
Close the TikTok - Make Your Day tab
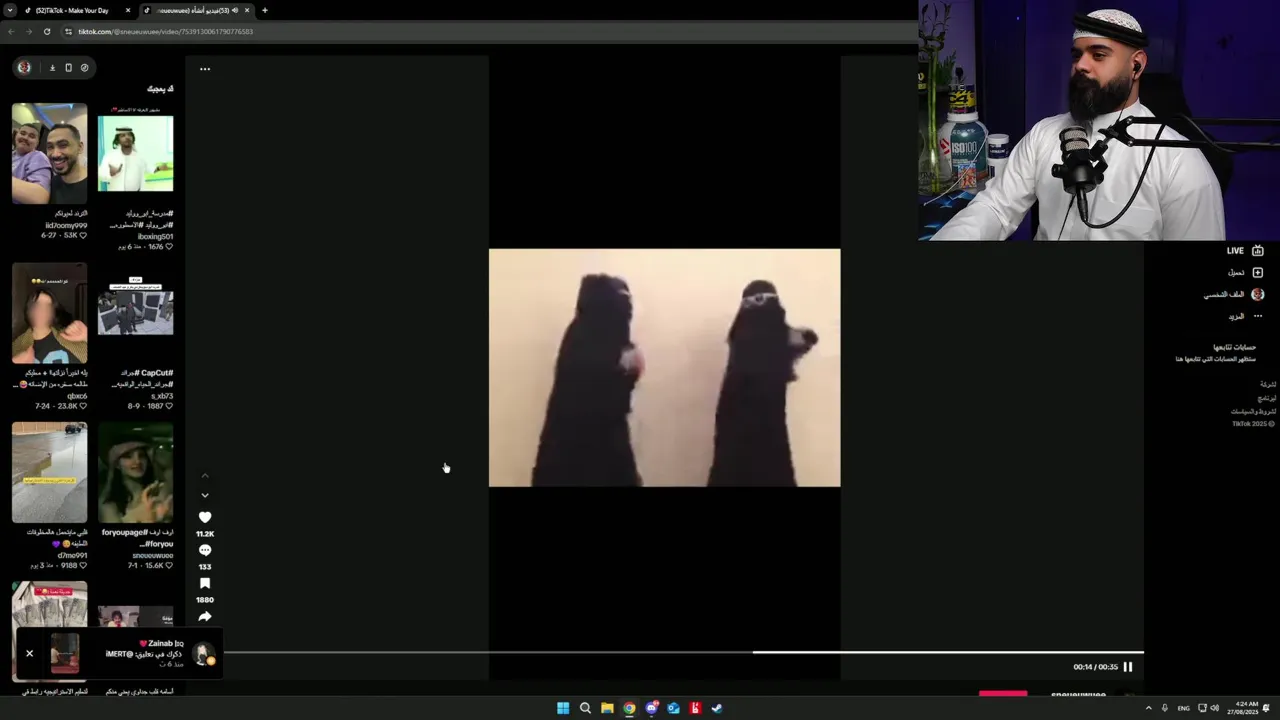pos(128,10)
